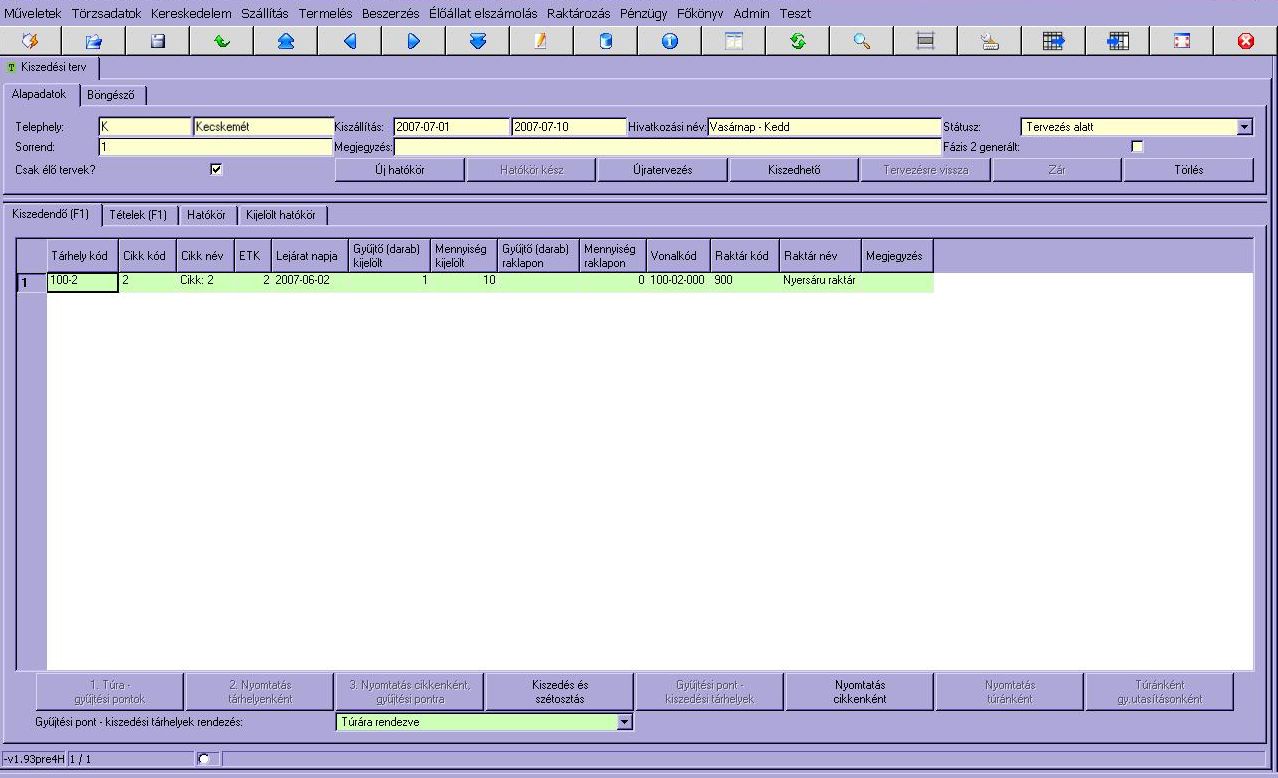This screenshot has height=778, width=1278.
Task: Select the Kiszedendő (F1) tab
Action: pos(51,214)
